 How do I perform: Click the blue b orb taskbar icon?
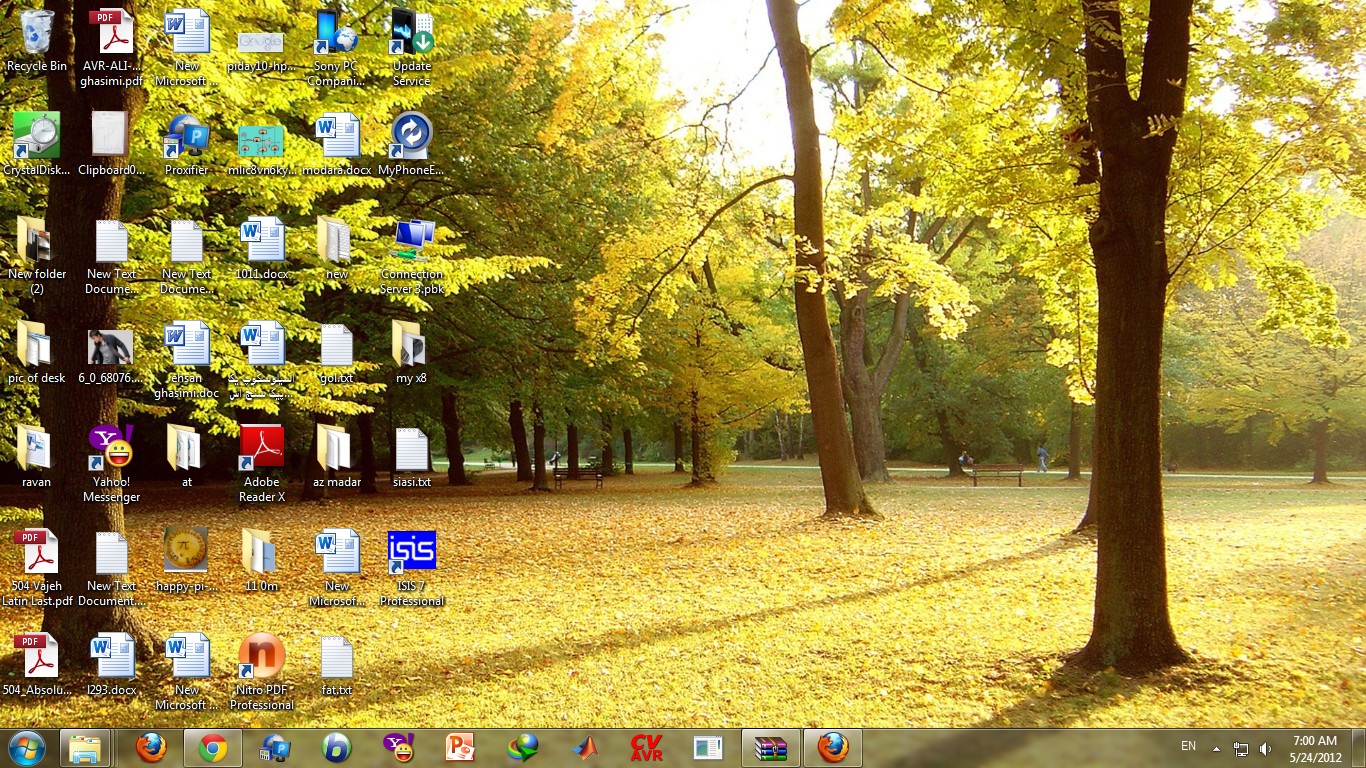337,748
